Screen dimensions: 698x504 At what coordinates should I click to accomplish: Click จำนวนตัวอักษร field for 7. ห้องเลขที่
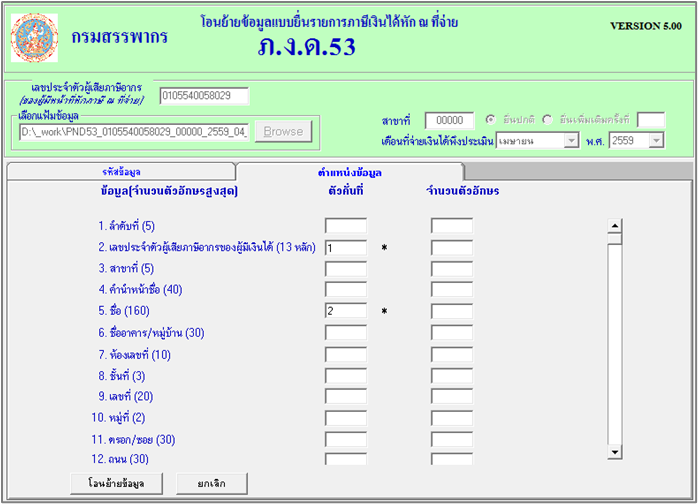tap(452, 355)
